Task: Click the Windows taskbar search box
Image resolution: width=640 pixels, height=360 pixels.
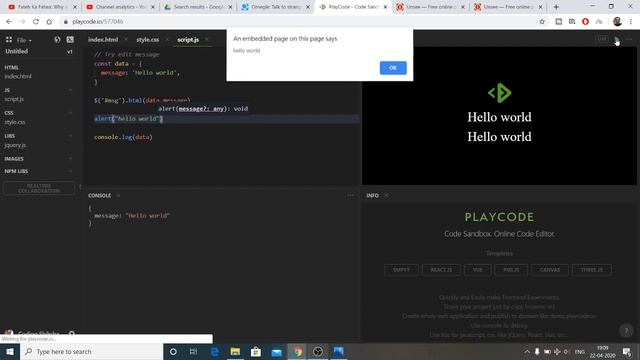Action: pyautogui.click(x=91, y=351)
